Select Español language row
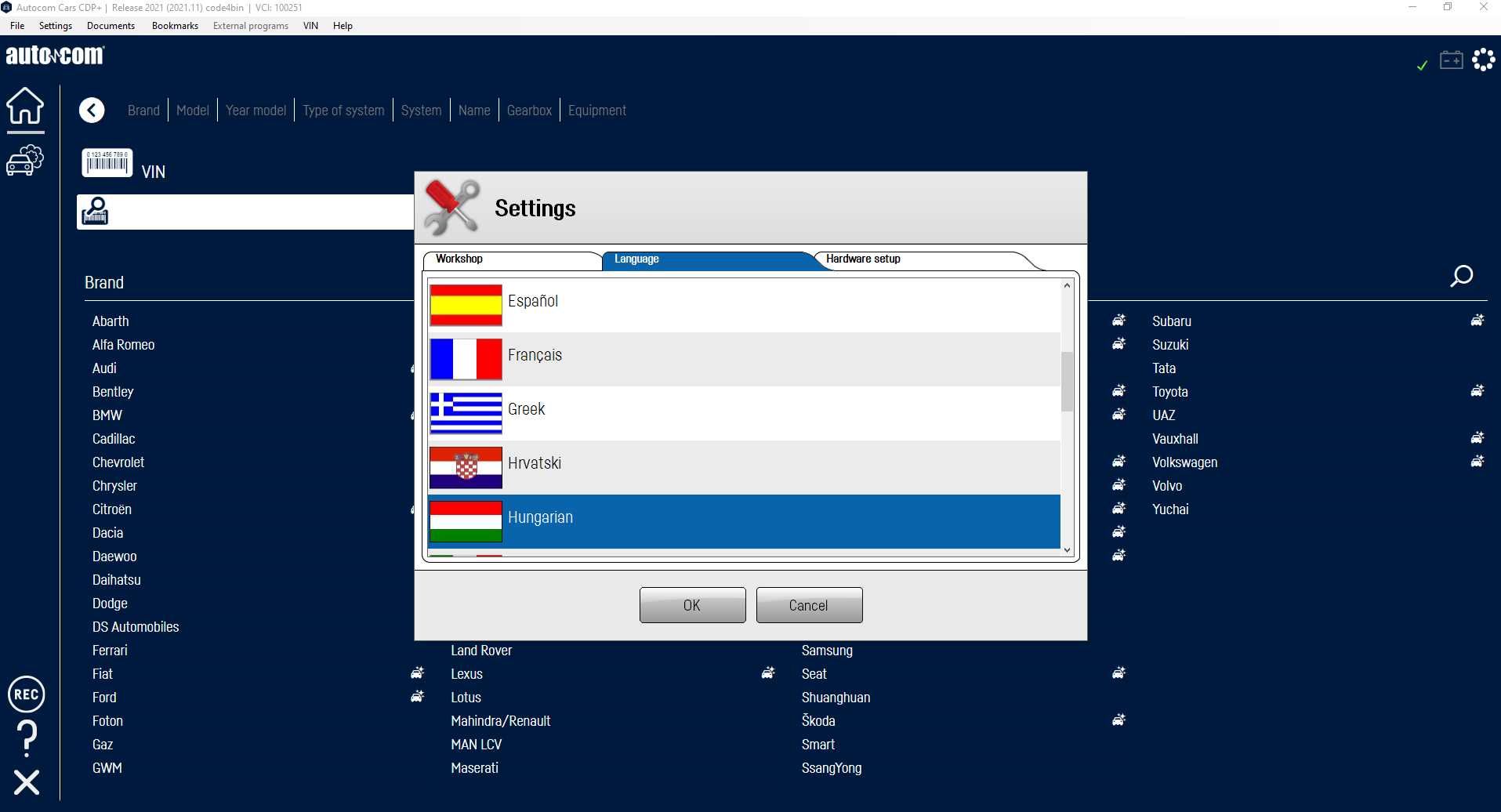1501x812 pixels. [x=745, y=305]
